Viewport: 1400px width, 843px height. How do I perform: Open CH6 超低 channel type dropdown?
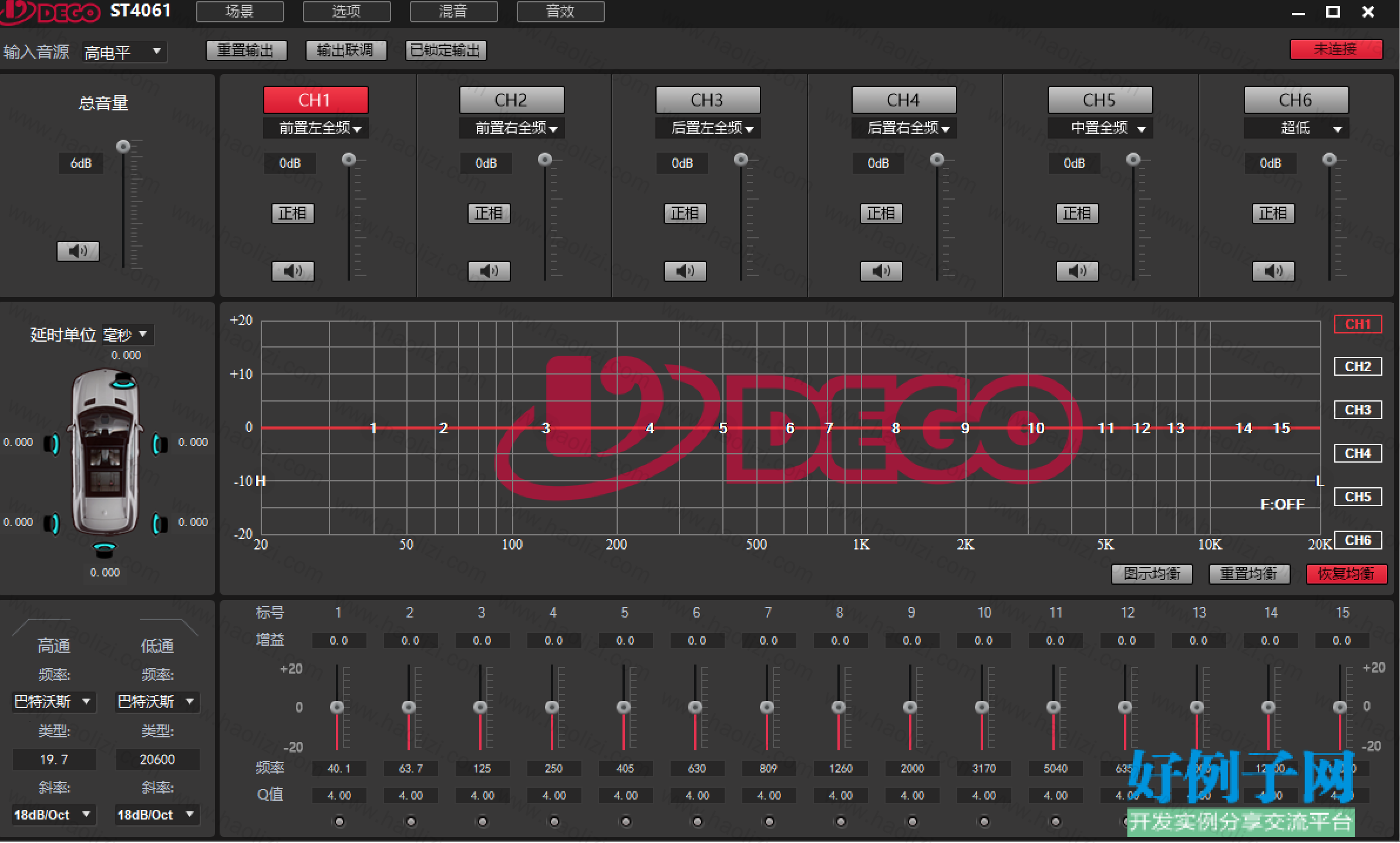coord(1297,128)
